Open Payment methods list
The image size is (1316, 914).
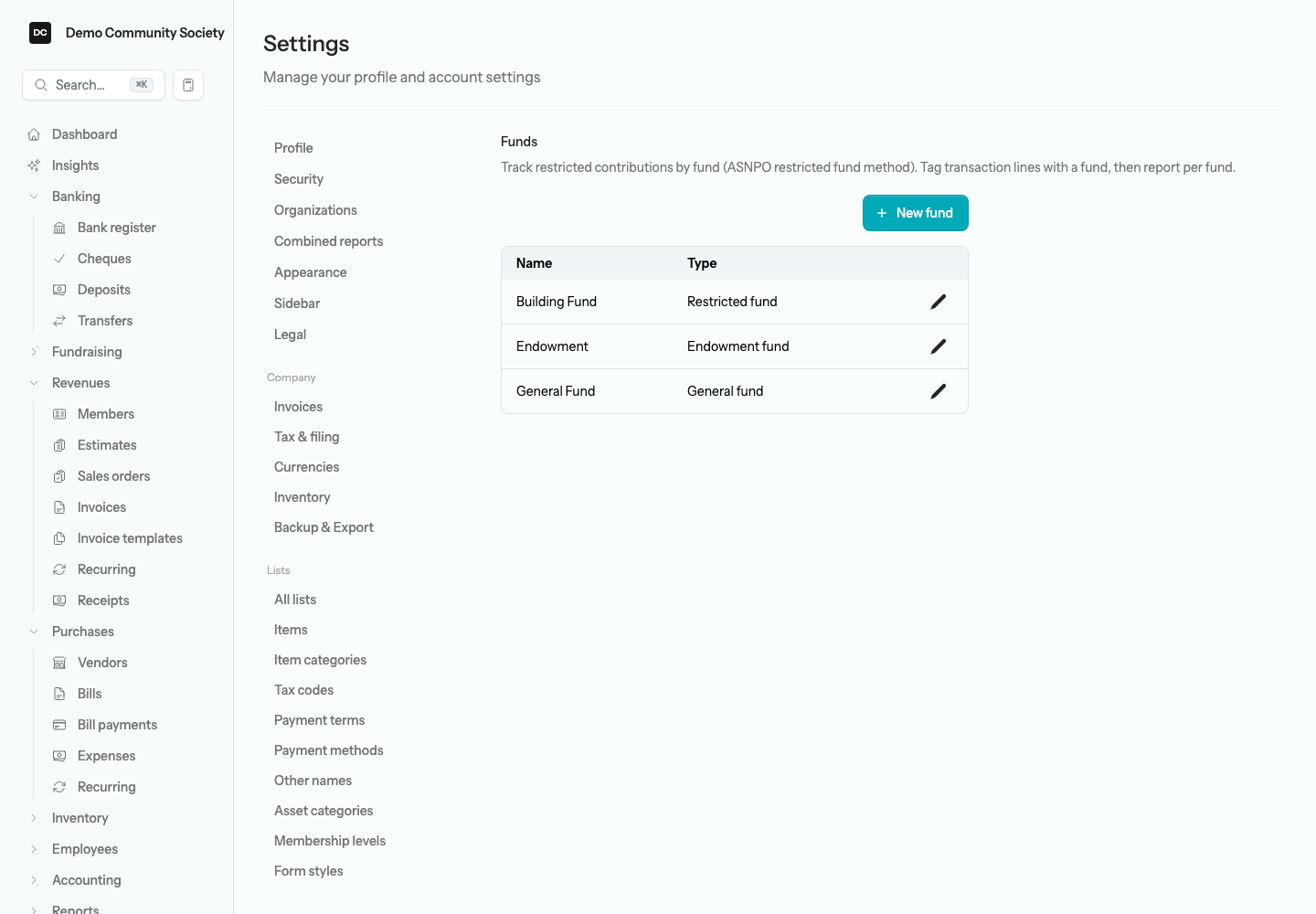point(329,750)
